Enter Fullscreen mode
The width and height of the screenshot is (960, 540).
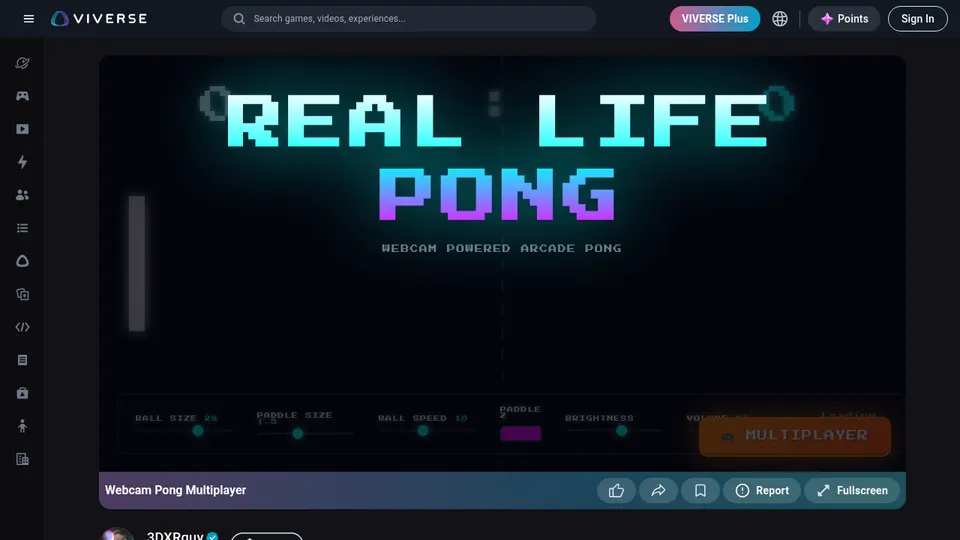[x=852, y=490]
